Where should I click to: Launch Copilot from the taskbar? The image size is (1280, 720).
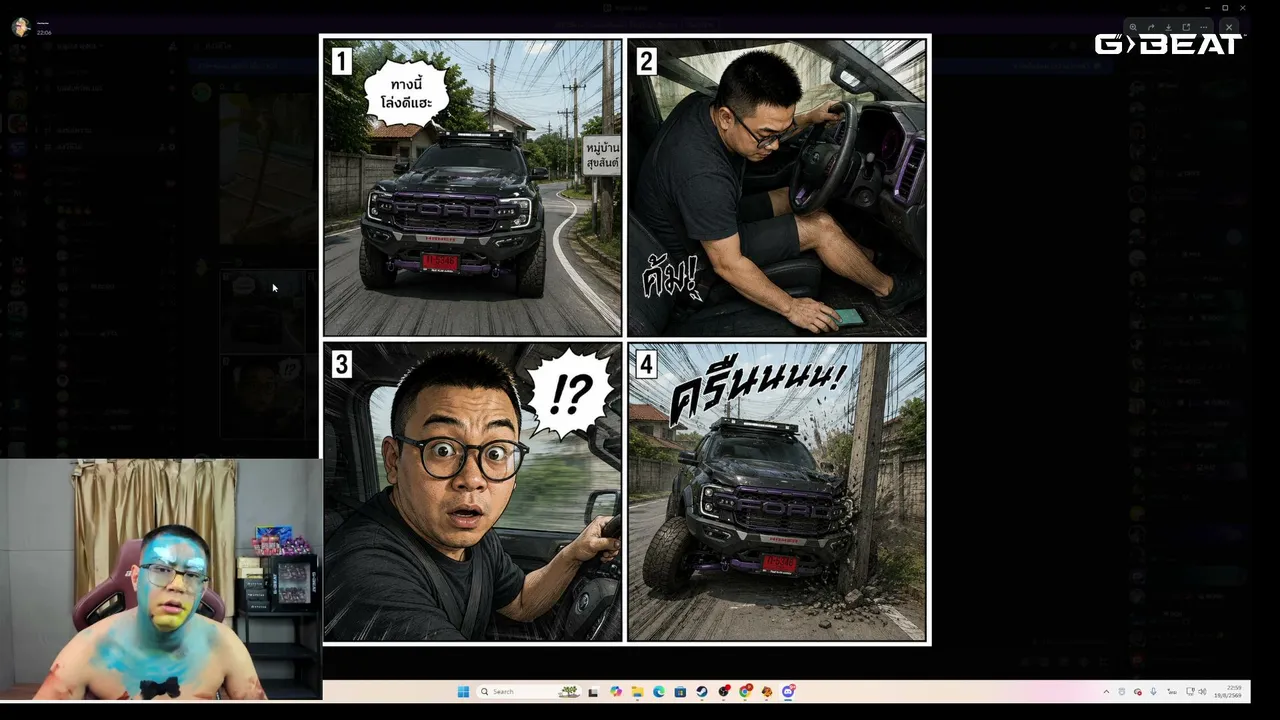click(x=615, y=691)
